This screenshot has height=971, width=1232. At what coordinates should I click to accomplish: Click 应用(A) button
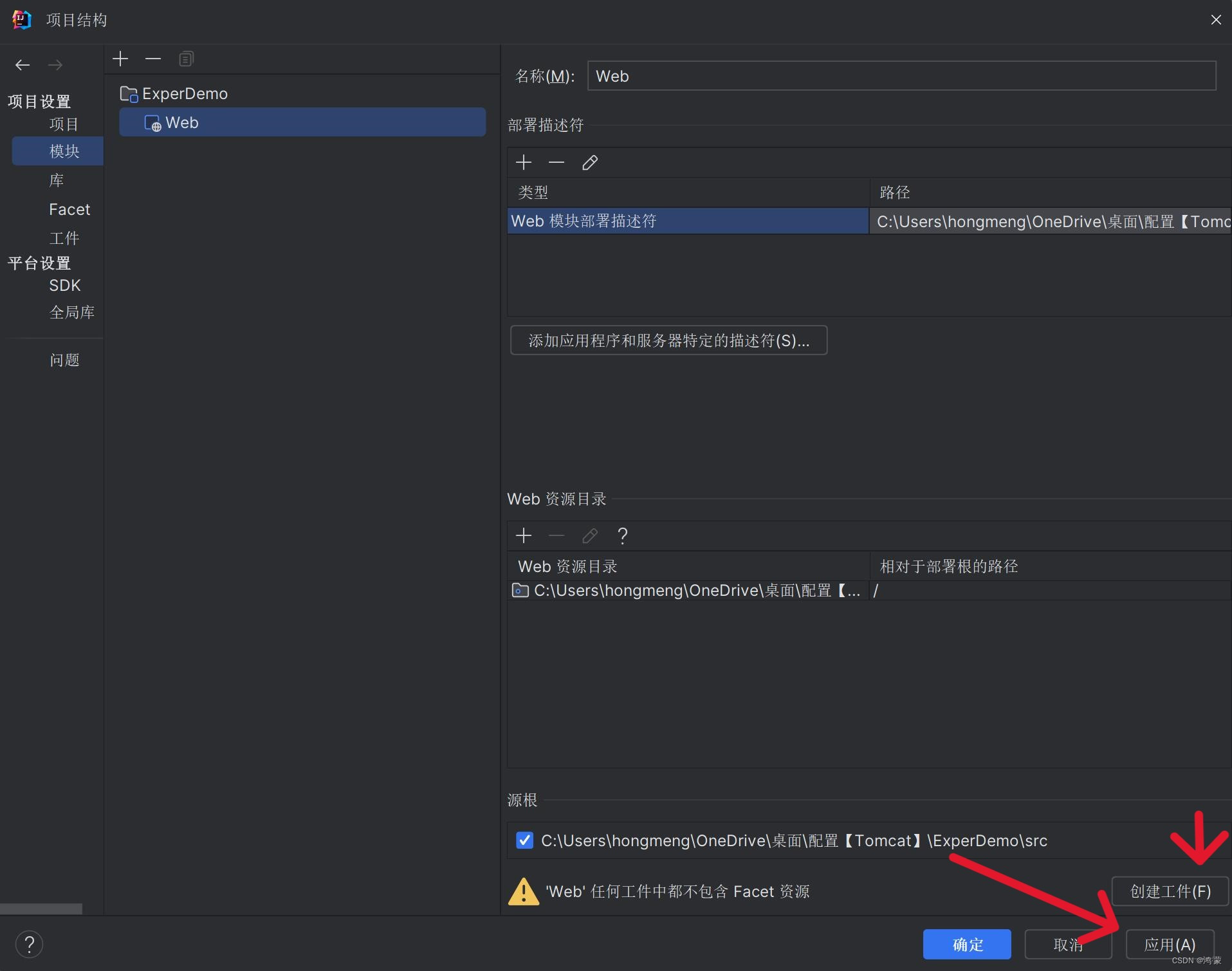click(1170, 945)
